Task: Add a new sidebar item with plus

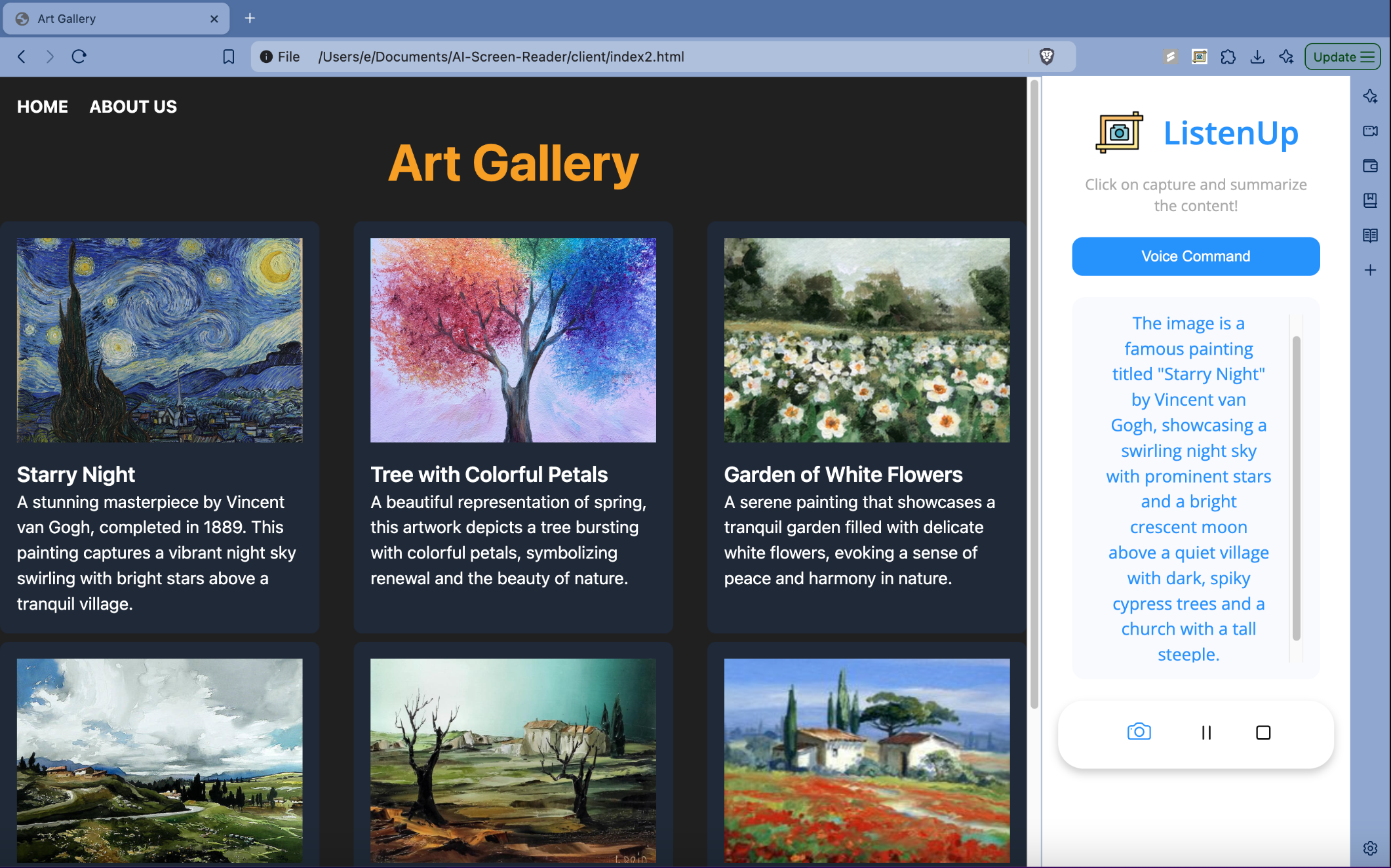Action: click(1370, 269)
